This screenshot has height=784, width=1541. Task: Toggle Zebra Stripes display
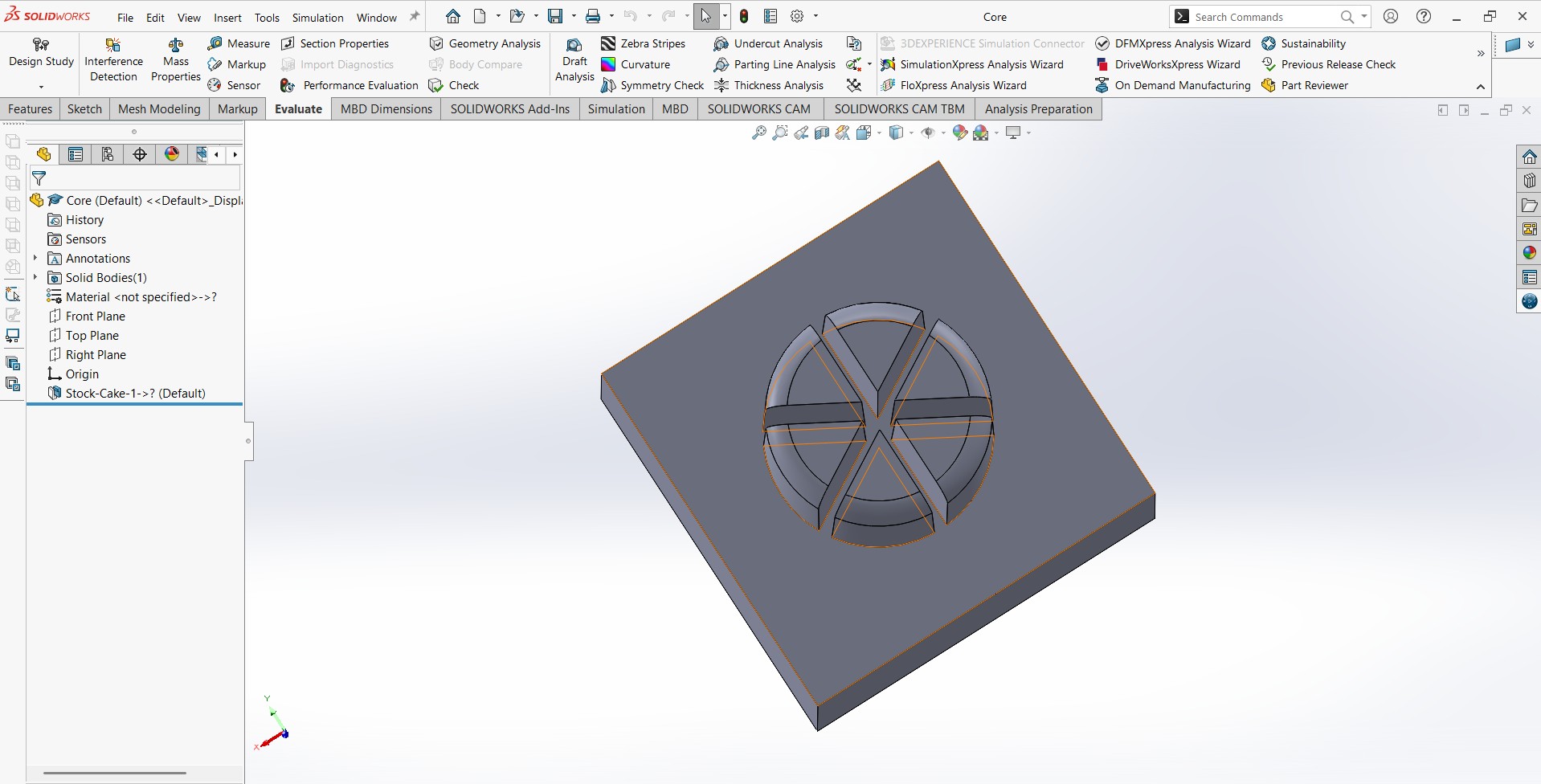click(x=644, y=43)
